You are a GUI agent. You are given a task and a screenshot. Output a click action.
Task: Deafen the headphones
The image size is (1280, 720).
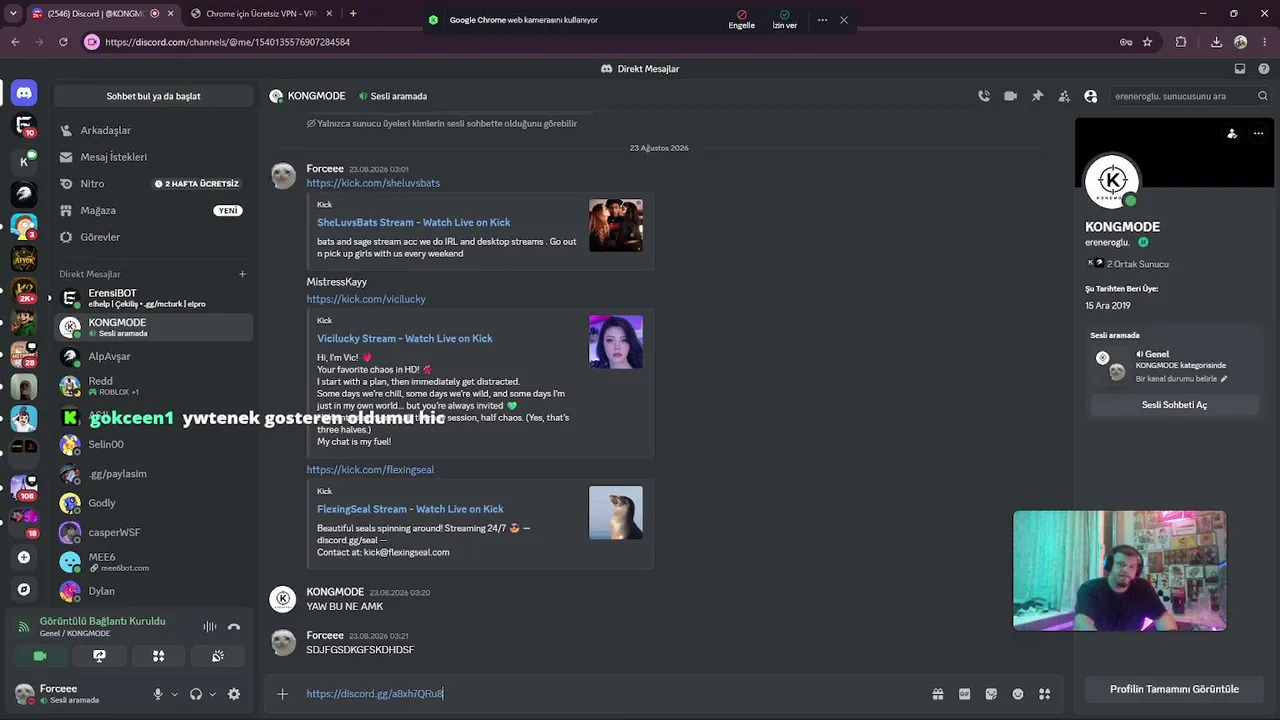click(x=196, y=694)
